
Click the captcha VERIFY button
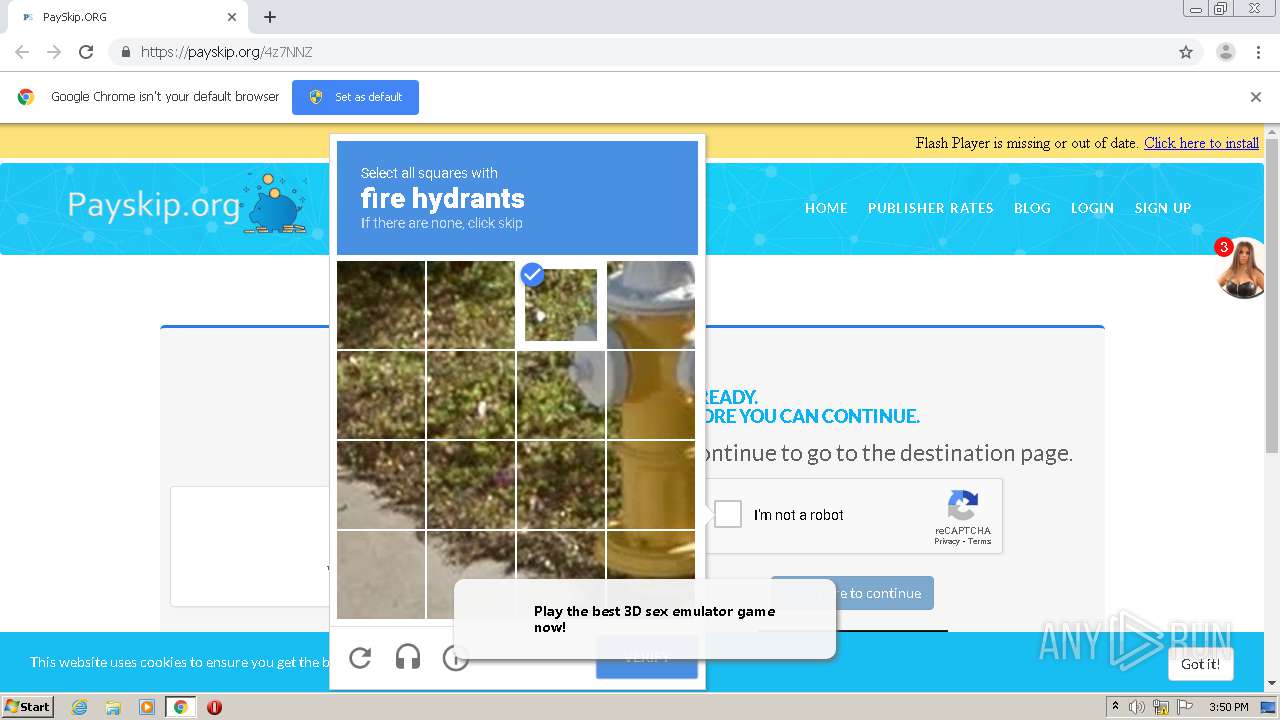coord(647,657)
